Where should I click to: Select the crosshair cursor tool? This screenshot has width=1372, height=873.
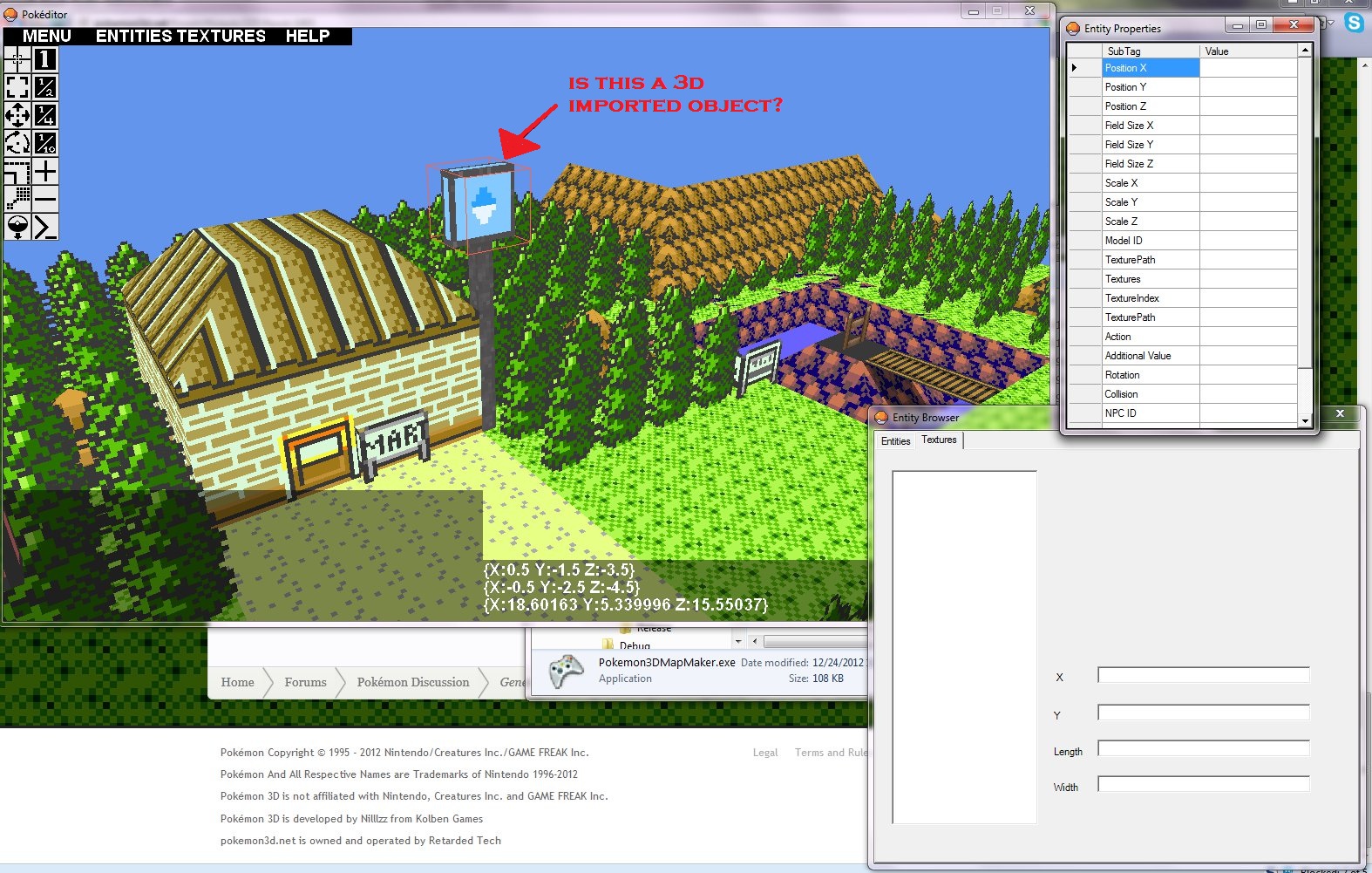point(17,59)
